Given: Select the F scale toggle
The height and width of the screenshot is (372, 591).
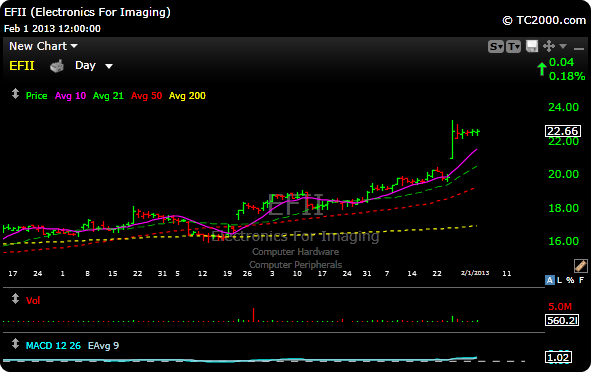Looking at the screenshot, I should pos(581,280).
